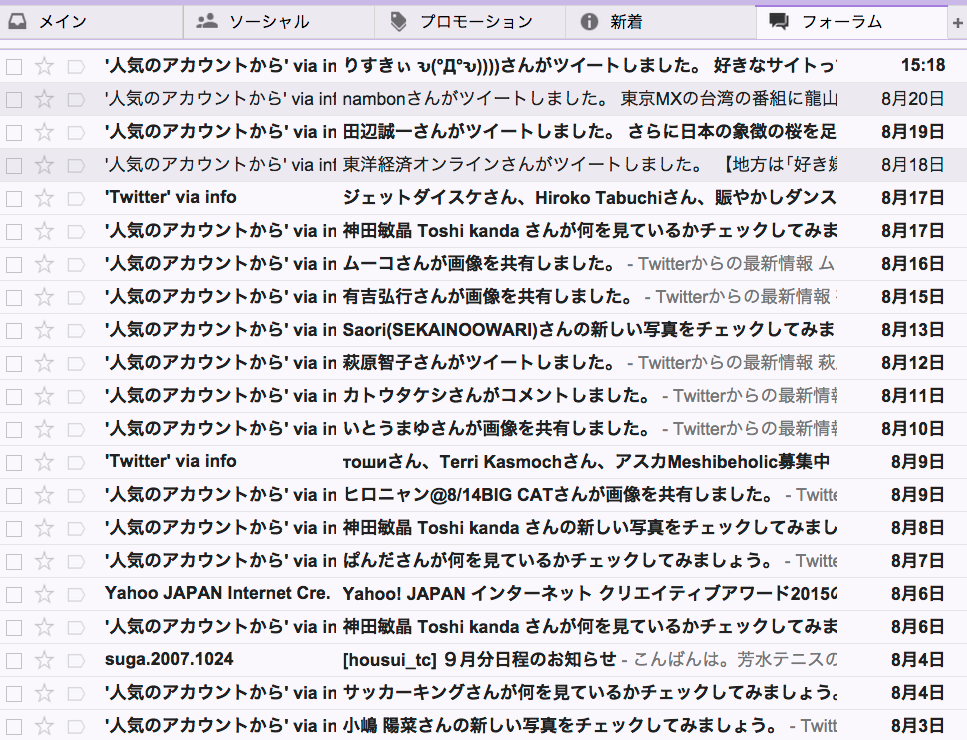Star the suga.2007.1024 housui_tc email
Viewport: 967px width, 740px height.
click(44, 660)
